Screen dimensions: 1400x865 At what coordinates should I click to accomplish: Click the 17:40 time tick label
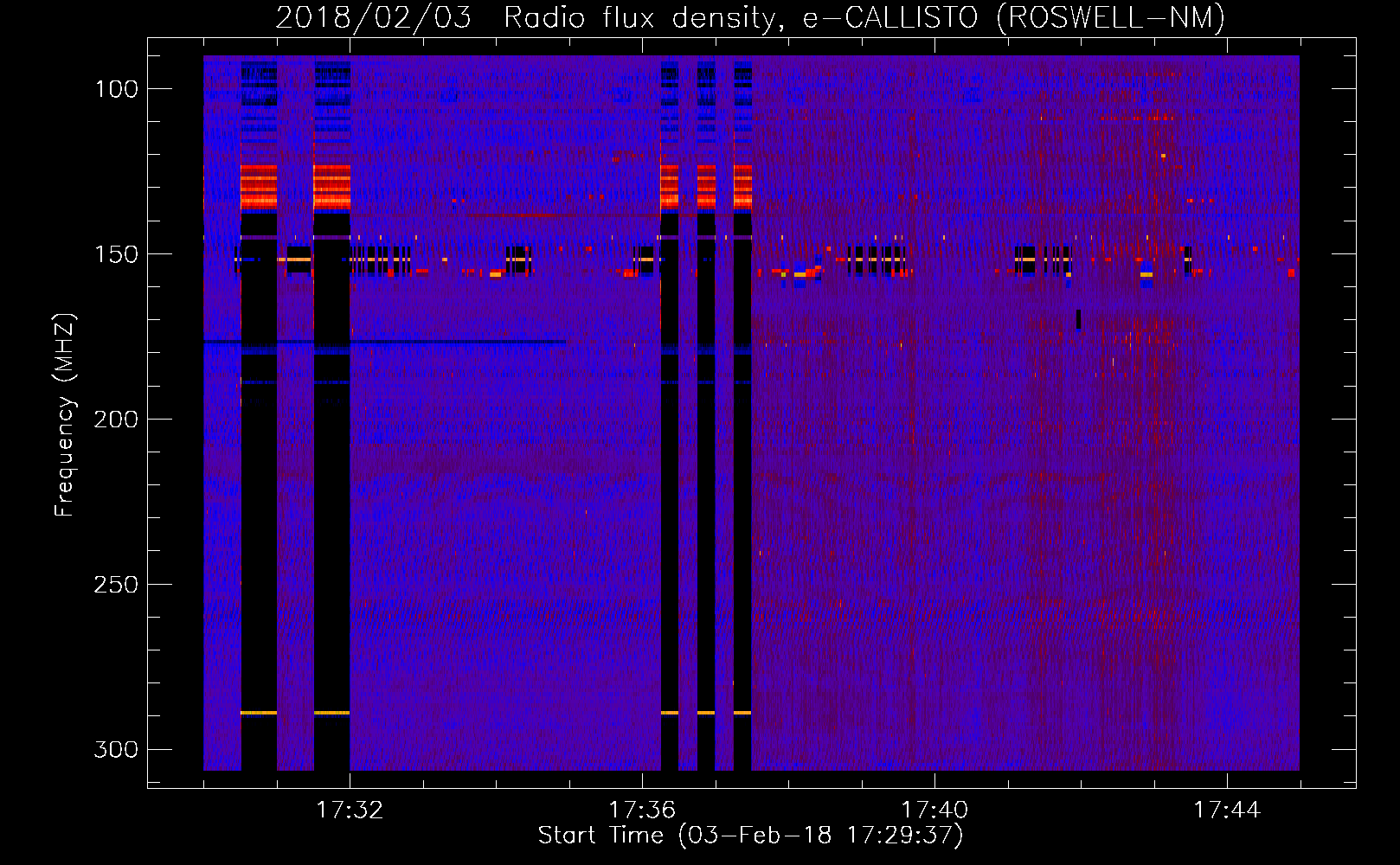click(934, 811)
